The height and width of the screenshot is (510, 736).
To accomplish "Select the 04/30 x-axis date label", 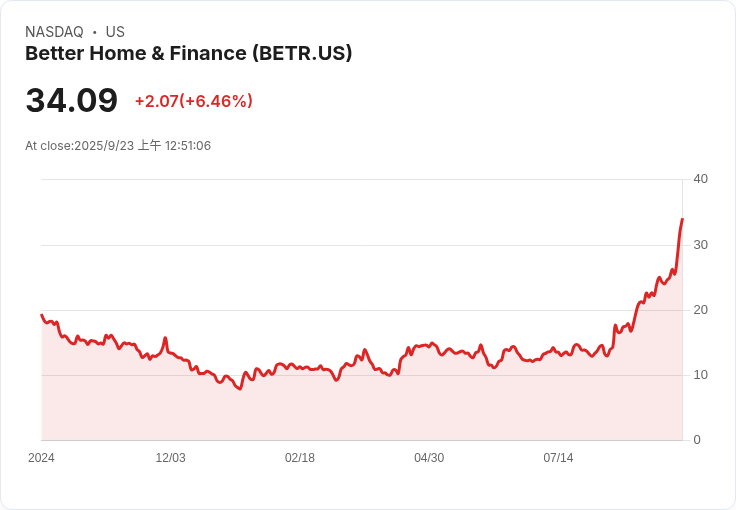I will point(429,458).
